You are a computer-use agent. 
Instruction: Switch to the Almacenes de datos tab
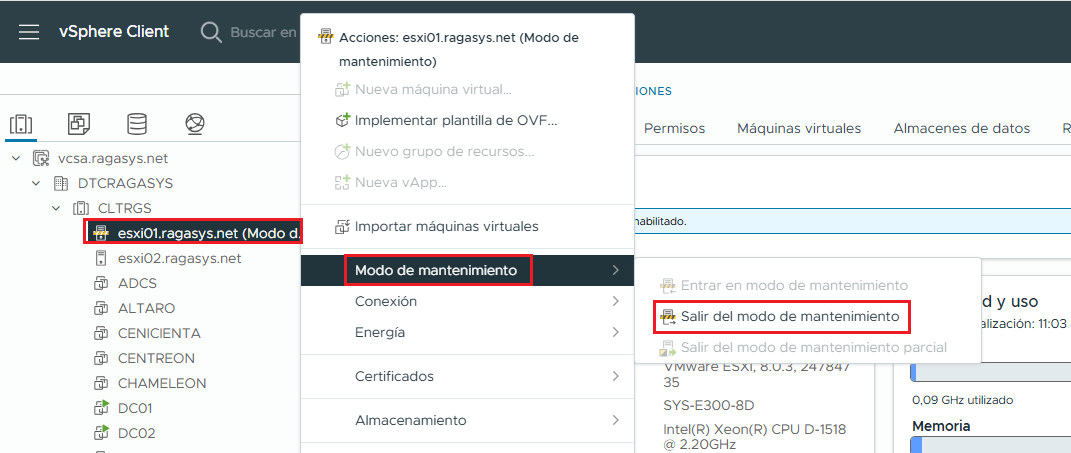tap(962, 128)
